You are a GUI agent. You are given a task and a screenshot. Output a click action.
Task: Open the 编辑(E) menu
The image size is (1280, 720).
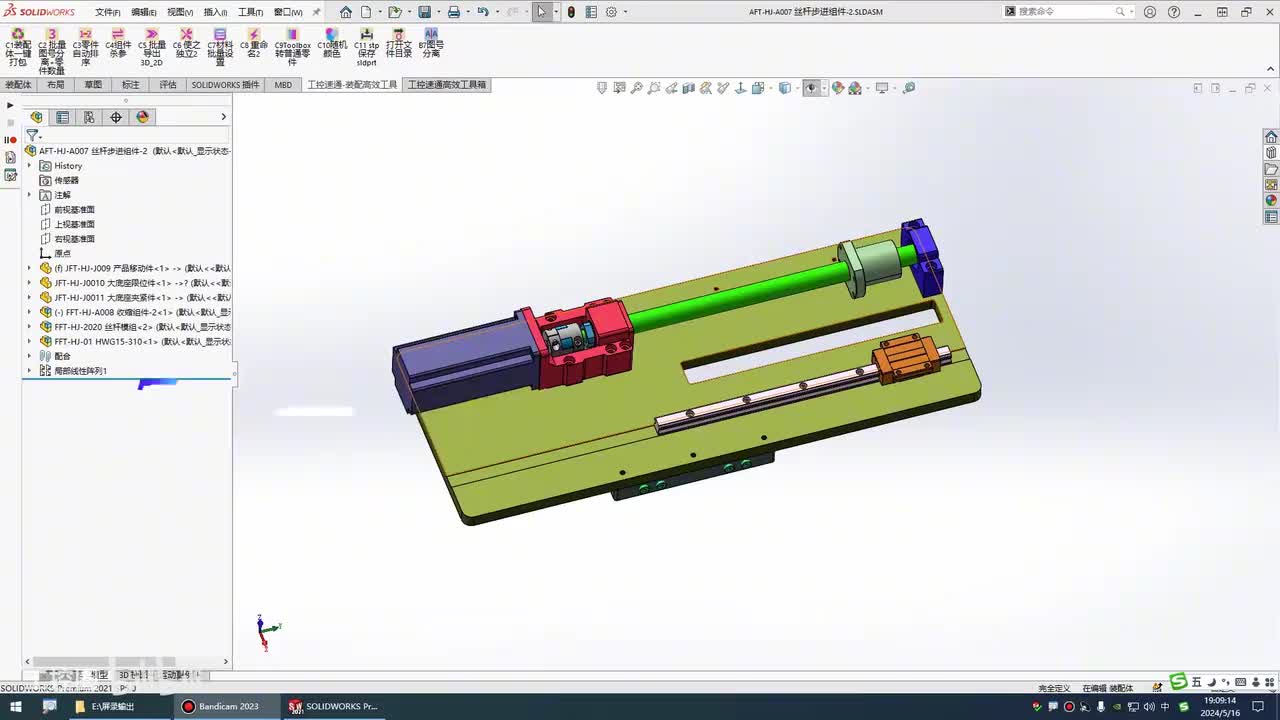pos(144,12)
